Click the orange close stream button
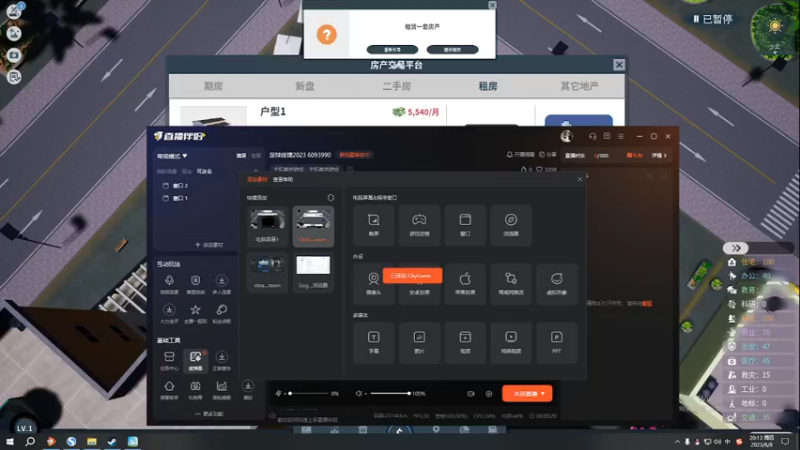Image resolution: width=800 pixels, height=450 pixels. (x=527, y=394)
